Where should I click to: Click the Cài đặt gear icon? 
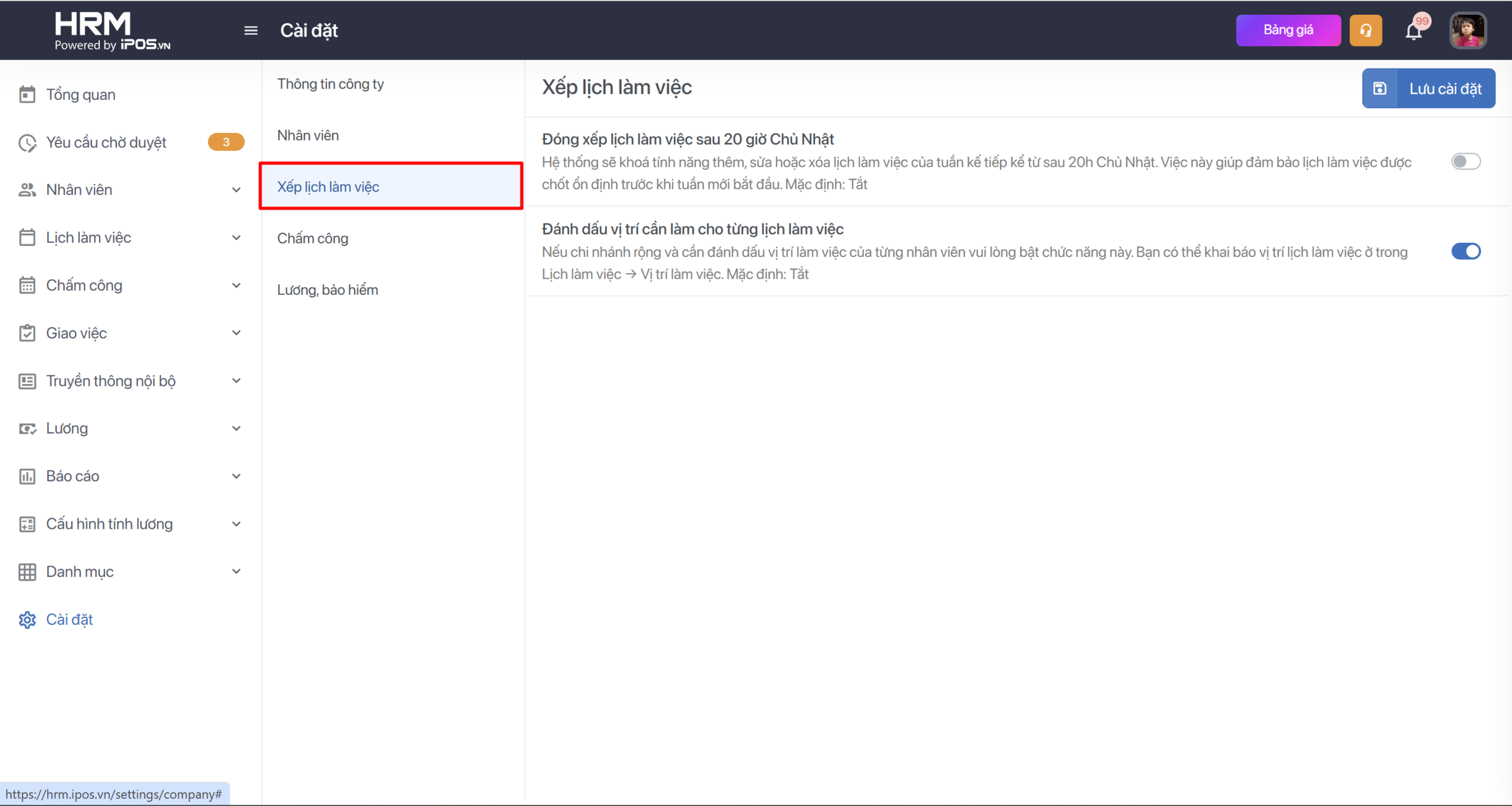[27, 619]
